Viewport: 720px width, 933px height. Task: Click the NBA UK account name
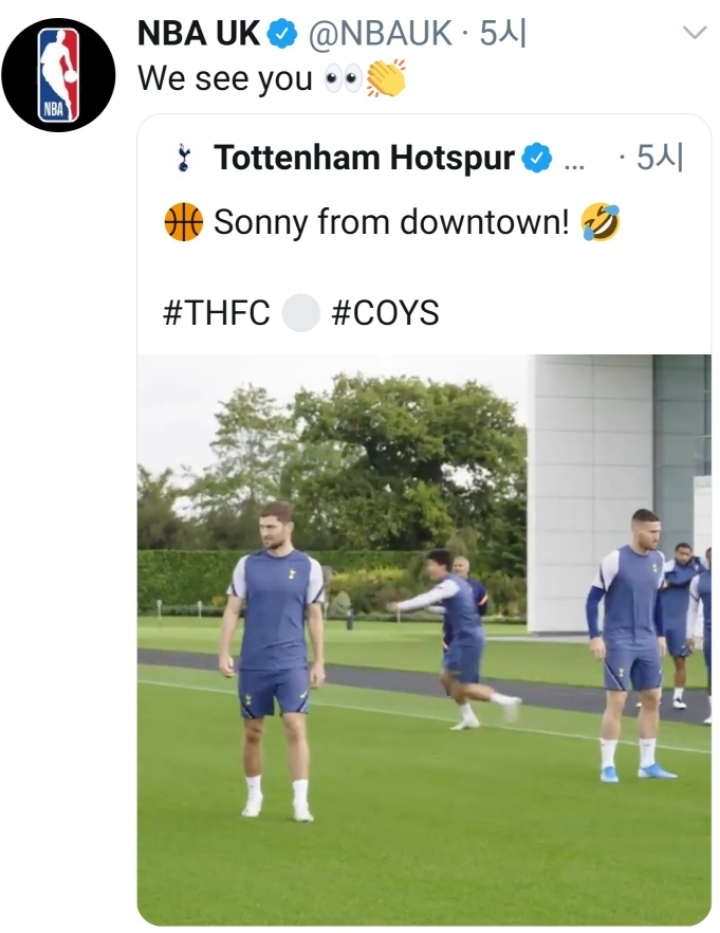(199, 34)
